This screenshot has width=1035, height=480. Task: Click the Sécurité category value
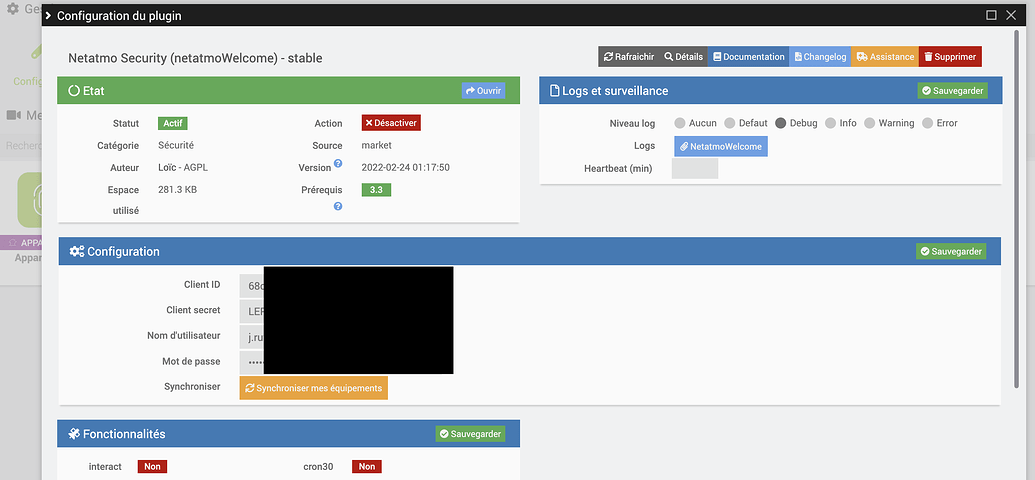tap(176, 145)
